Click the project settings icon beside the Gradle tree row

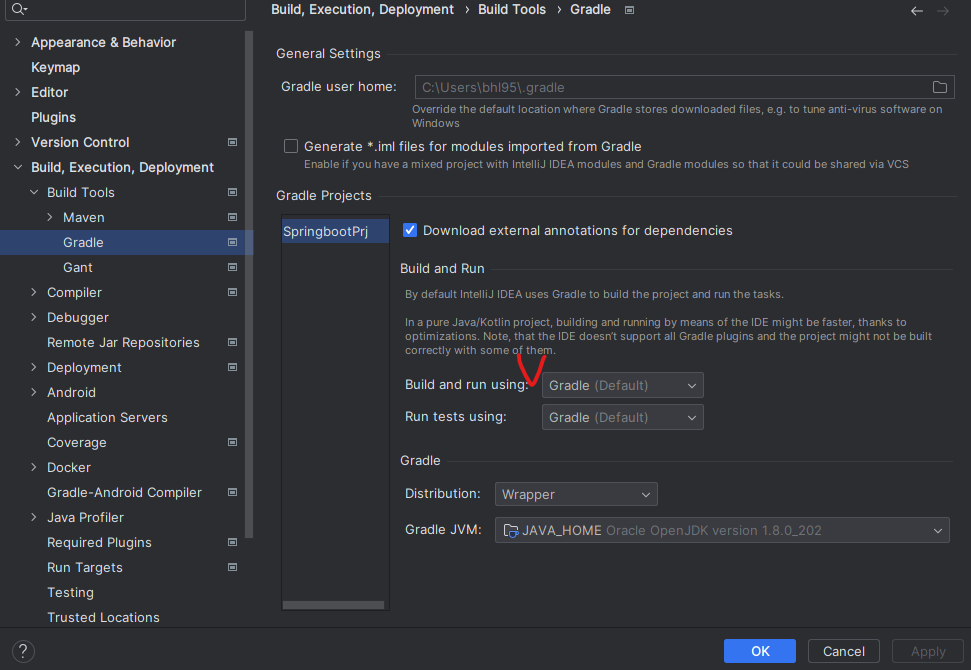tap(232, 242)
